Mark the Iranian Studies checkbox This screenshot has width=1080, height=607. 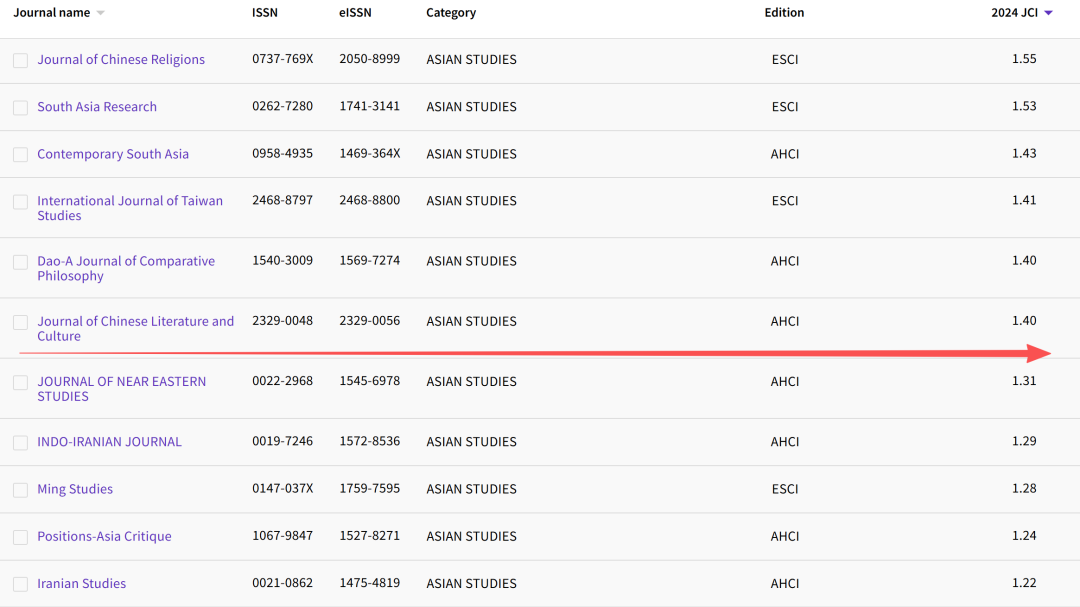20,584
